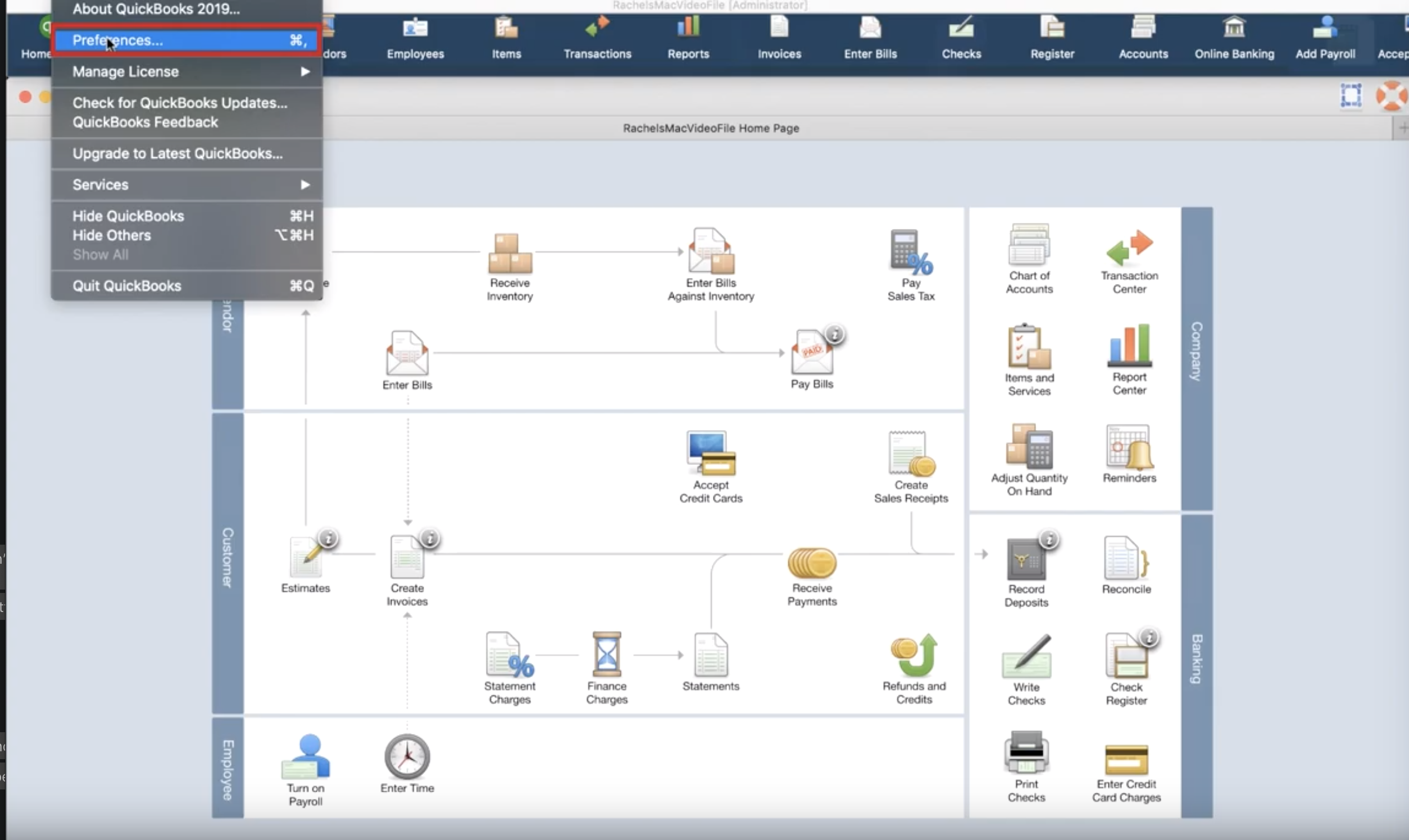Viewport: 1409px width, 840px height.
Task: Open Pay Bills workflow icon
Action: click(812, 359)
